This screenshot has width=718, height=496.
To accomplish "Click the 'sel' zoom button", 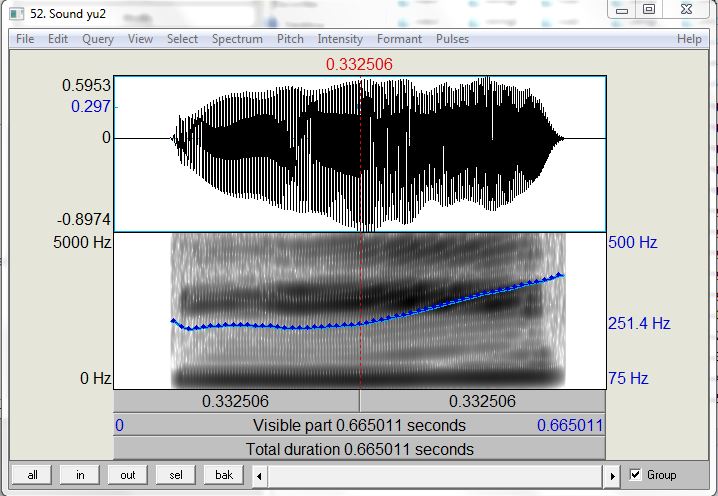I will pos(176,475).
